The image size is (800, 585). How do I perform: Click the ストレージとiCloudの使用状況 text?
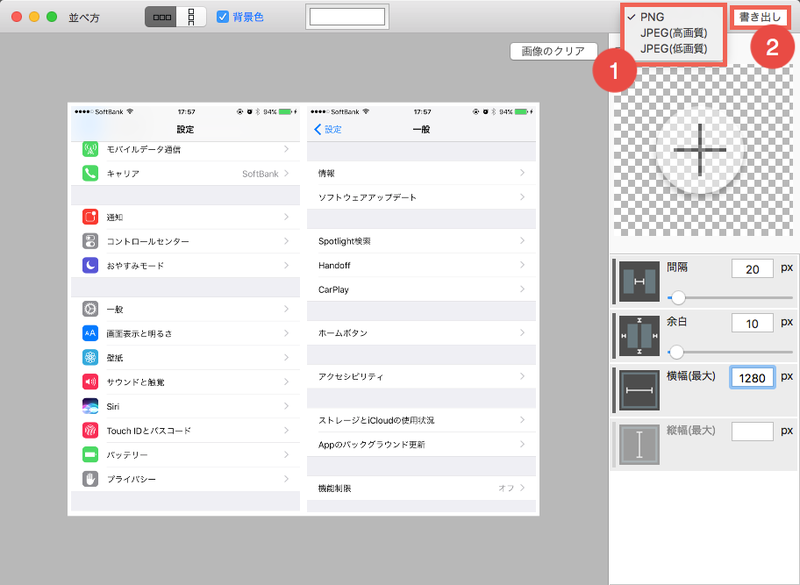click(377, 420)
